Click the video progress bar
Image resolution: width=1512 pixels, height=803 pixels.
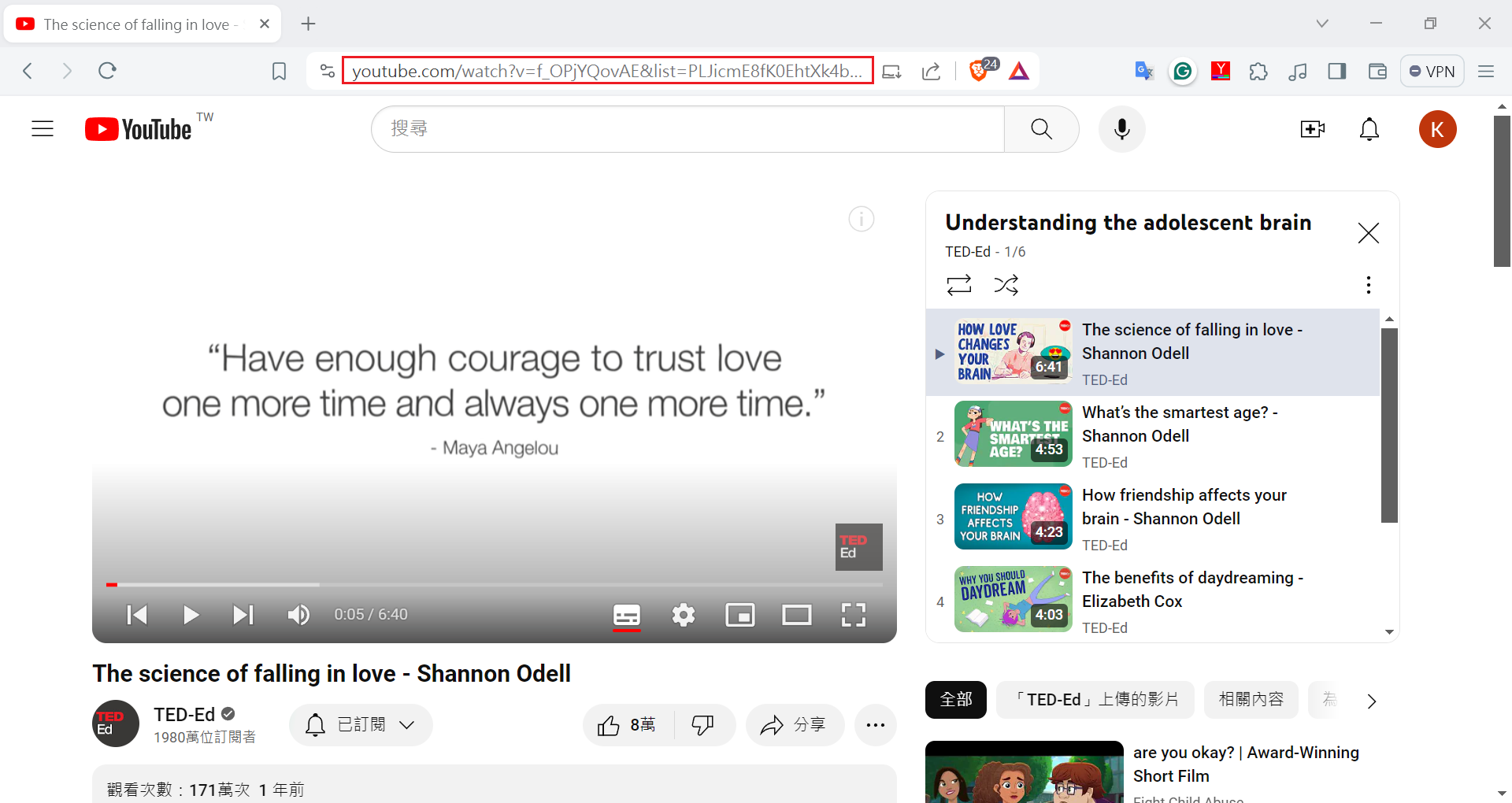point(494,585)
